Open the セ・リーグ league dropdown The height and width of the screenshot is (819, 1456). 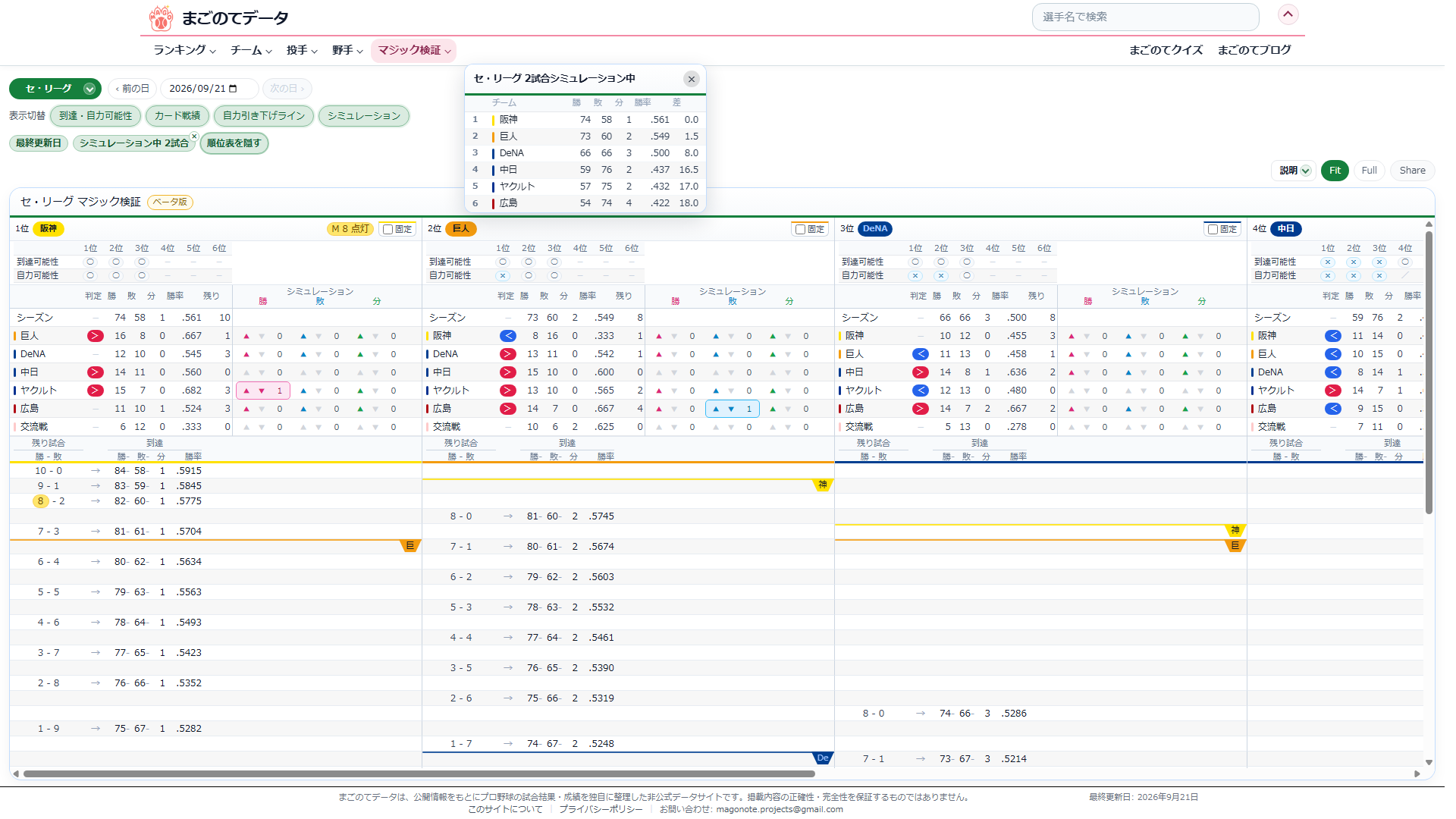point(55,89)
